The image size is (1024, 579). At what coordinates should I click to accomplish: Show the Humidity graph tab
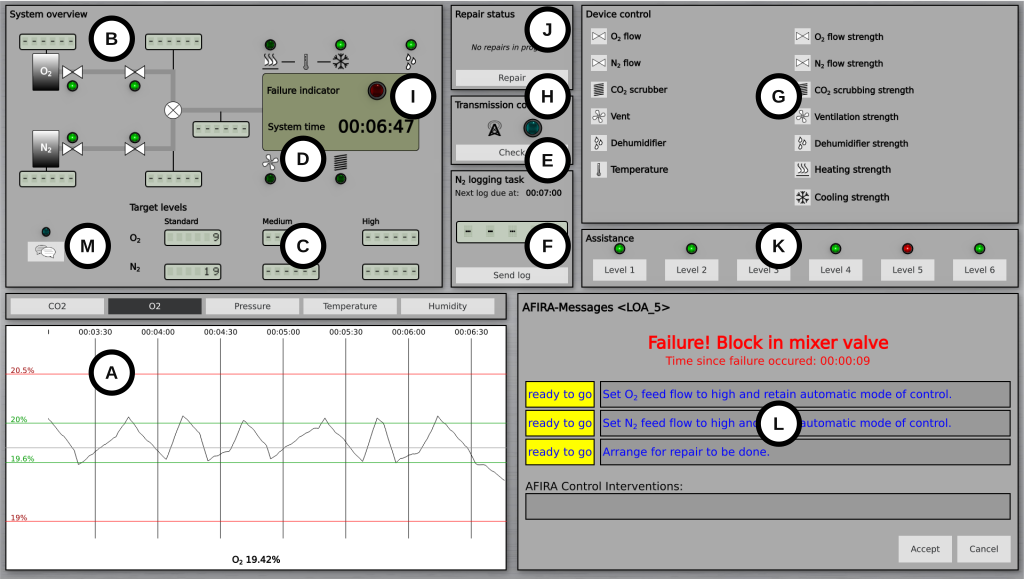[x=447, y=306]
